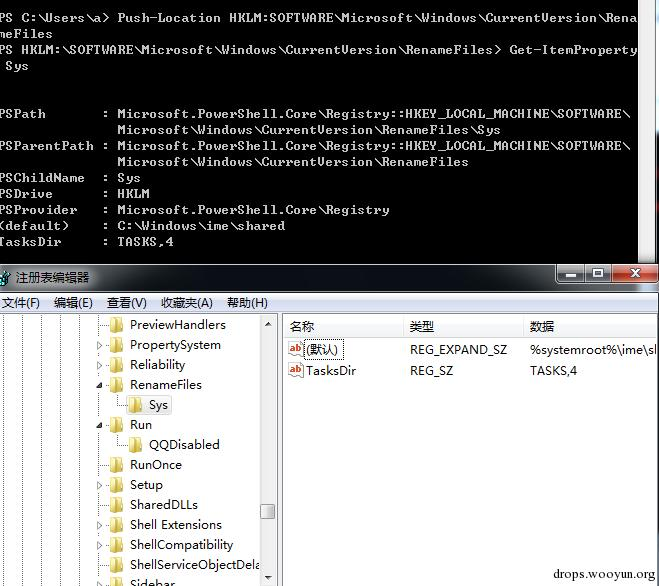Select the Sys subkey folder icon
659x586 pixels.
click(x=135, y=405)
